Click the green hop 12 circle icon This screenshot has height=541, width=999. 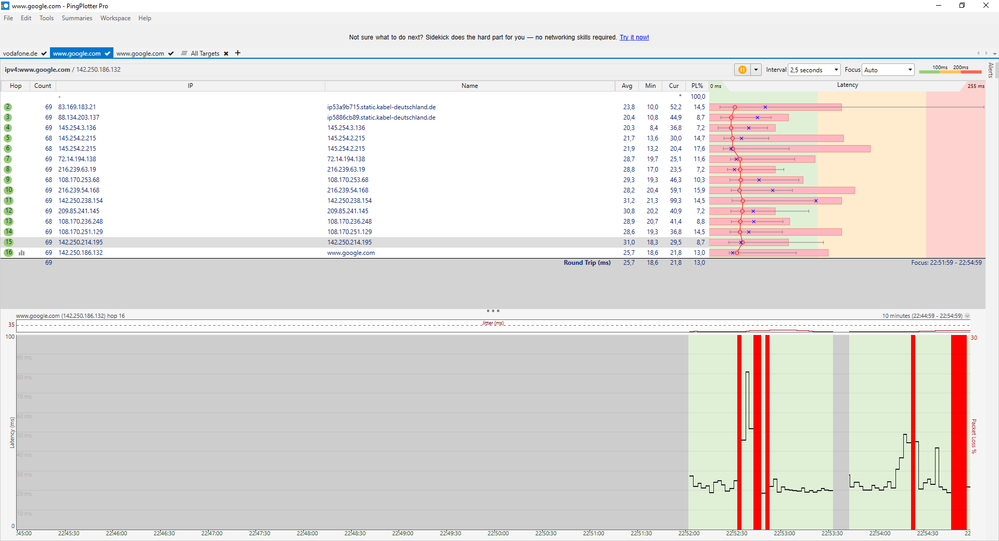click(8, 211)
